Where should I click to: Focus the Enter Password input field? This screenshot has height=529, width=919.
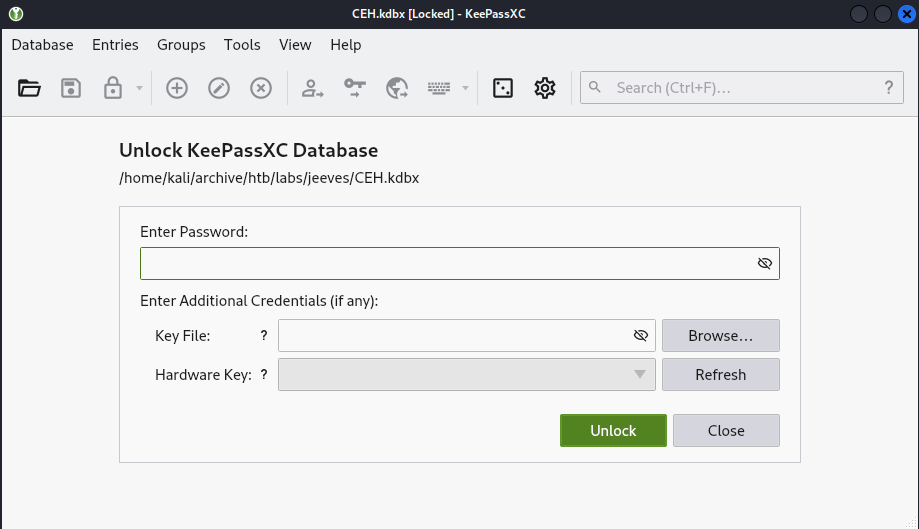(460, 264)
